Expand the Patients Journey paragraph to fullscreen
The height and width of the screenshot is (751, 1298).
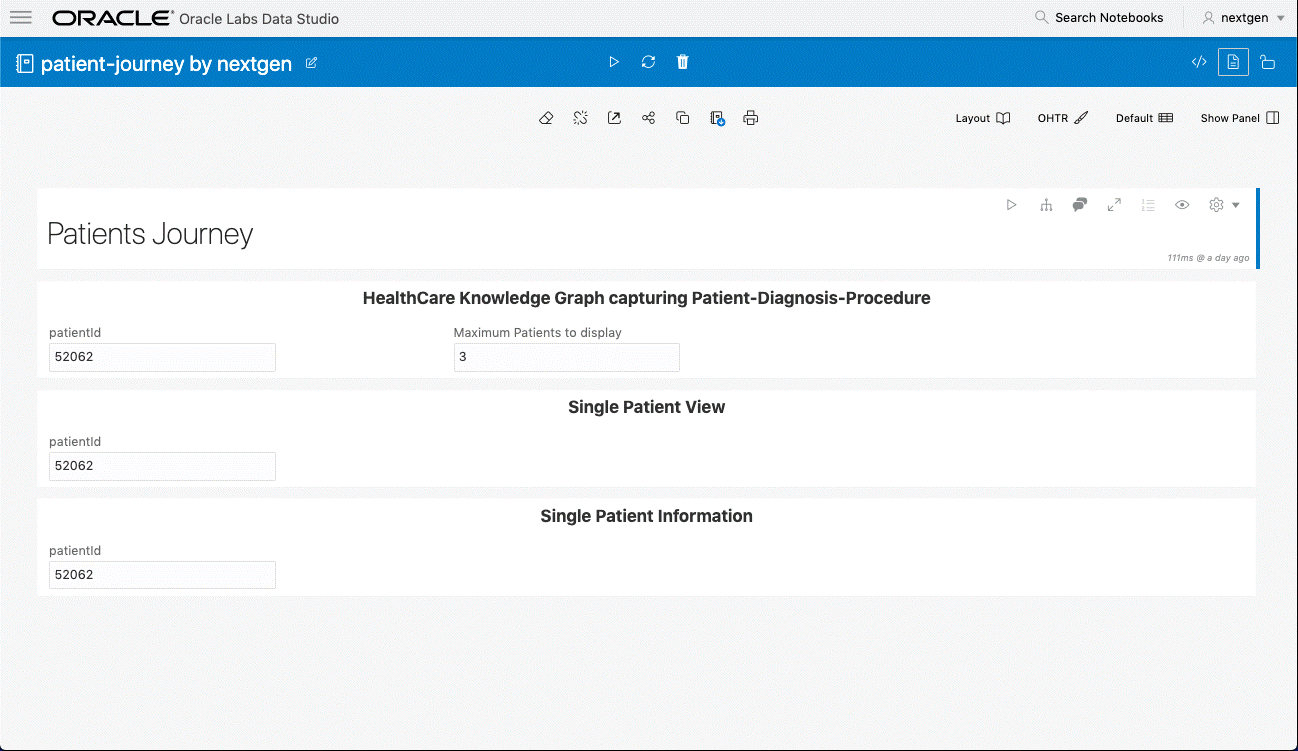click(1114, 205)
